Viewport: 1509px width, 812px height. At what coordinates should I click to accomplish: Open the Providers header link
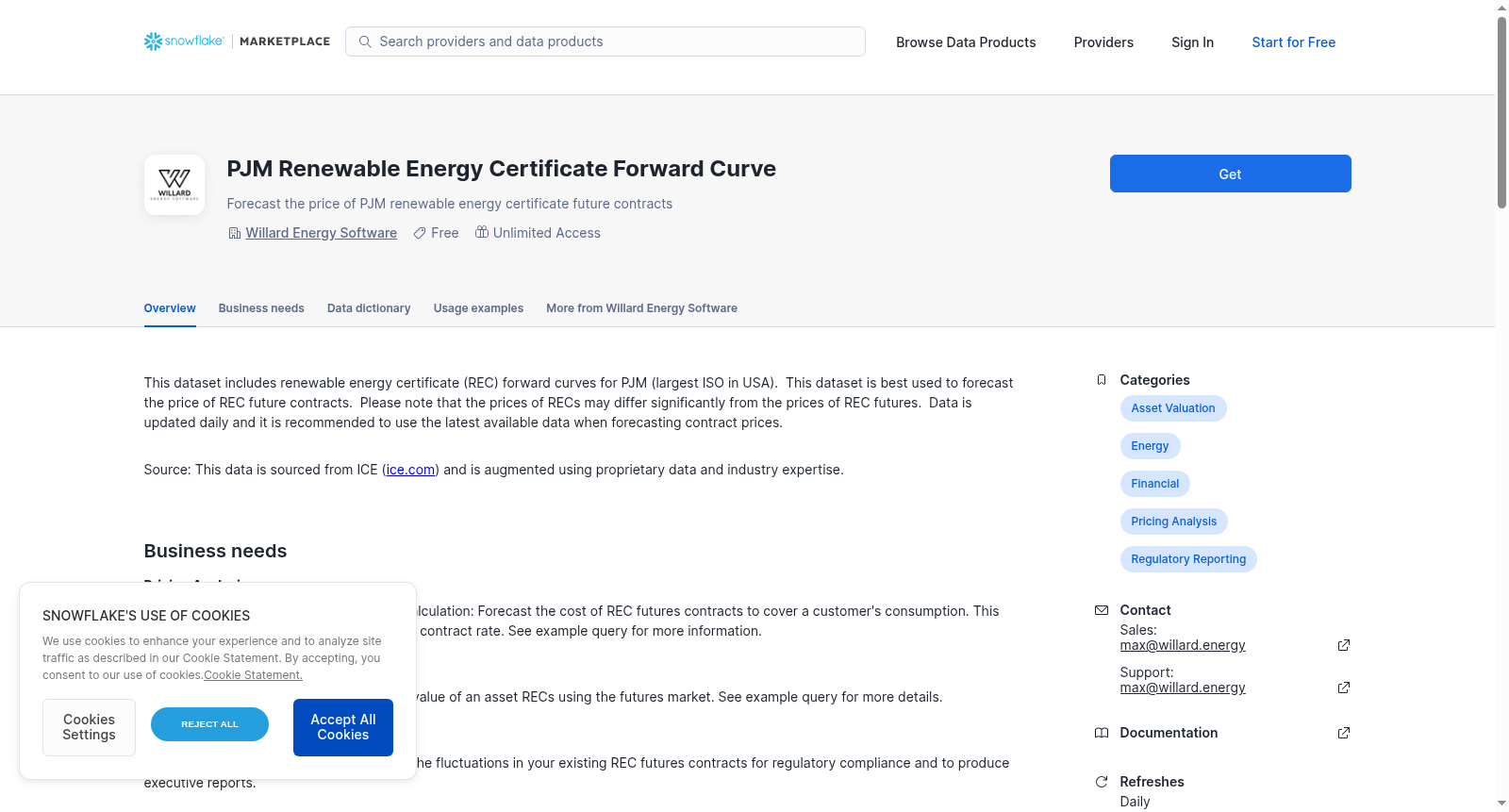[x=1103, y=42]
